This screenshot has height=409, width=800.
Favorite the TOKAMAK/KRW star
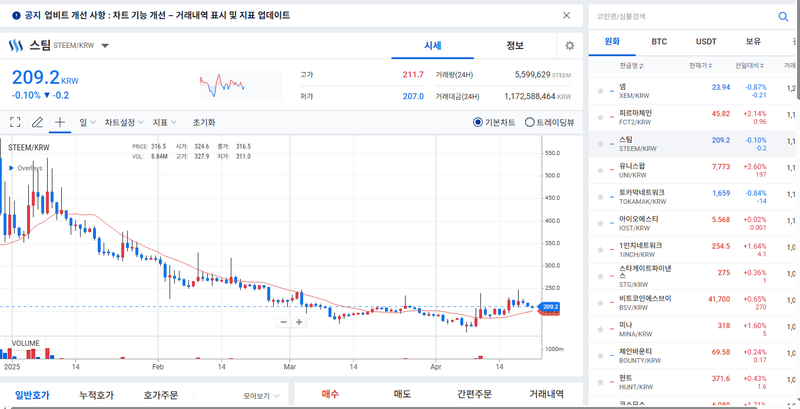coord(601,197)
